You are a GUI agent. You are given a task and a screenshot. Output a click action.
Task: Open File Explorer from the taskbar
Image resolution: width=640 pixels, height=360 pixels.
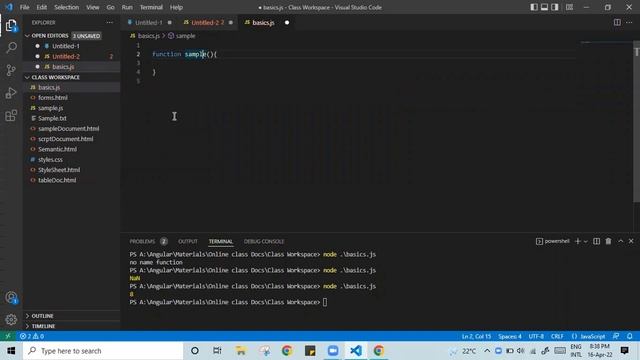[x=241, y=351]
